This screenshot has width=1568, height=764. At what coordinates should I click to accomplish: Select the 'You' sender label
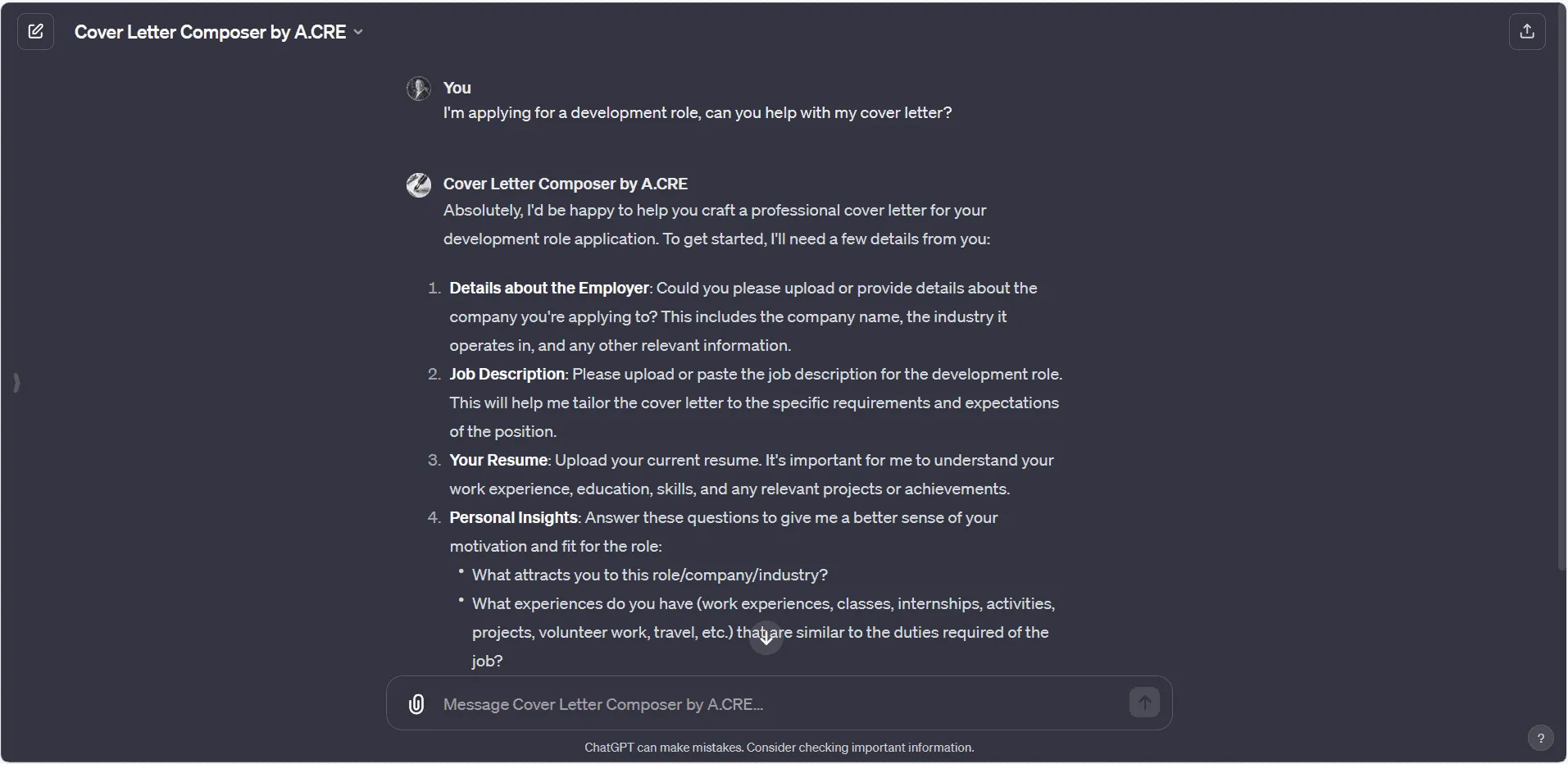pos(457,88)
